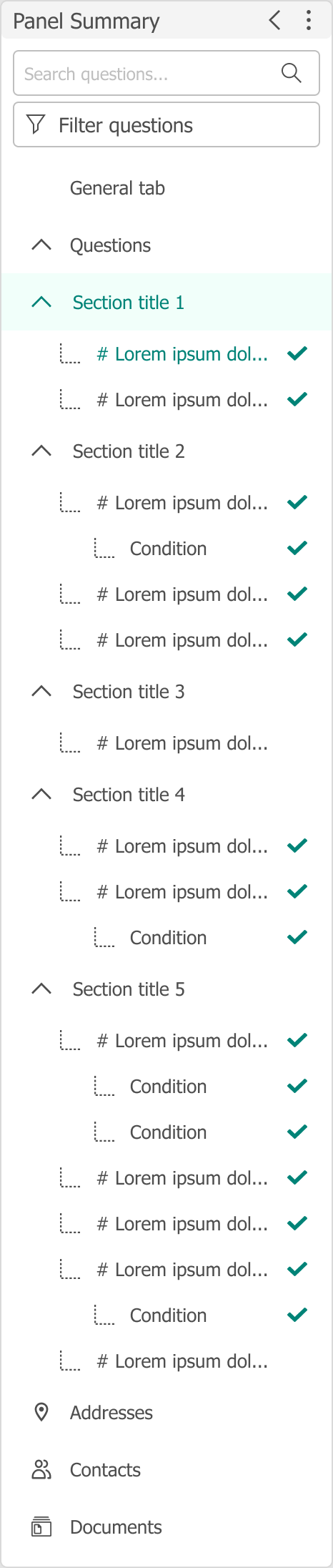Click the magnifying glass search icon
The width and height of the screenshot is (333, 1568).
292,73
